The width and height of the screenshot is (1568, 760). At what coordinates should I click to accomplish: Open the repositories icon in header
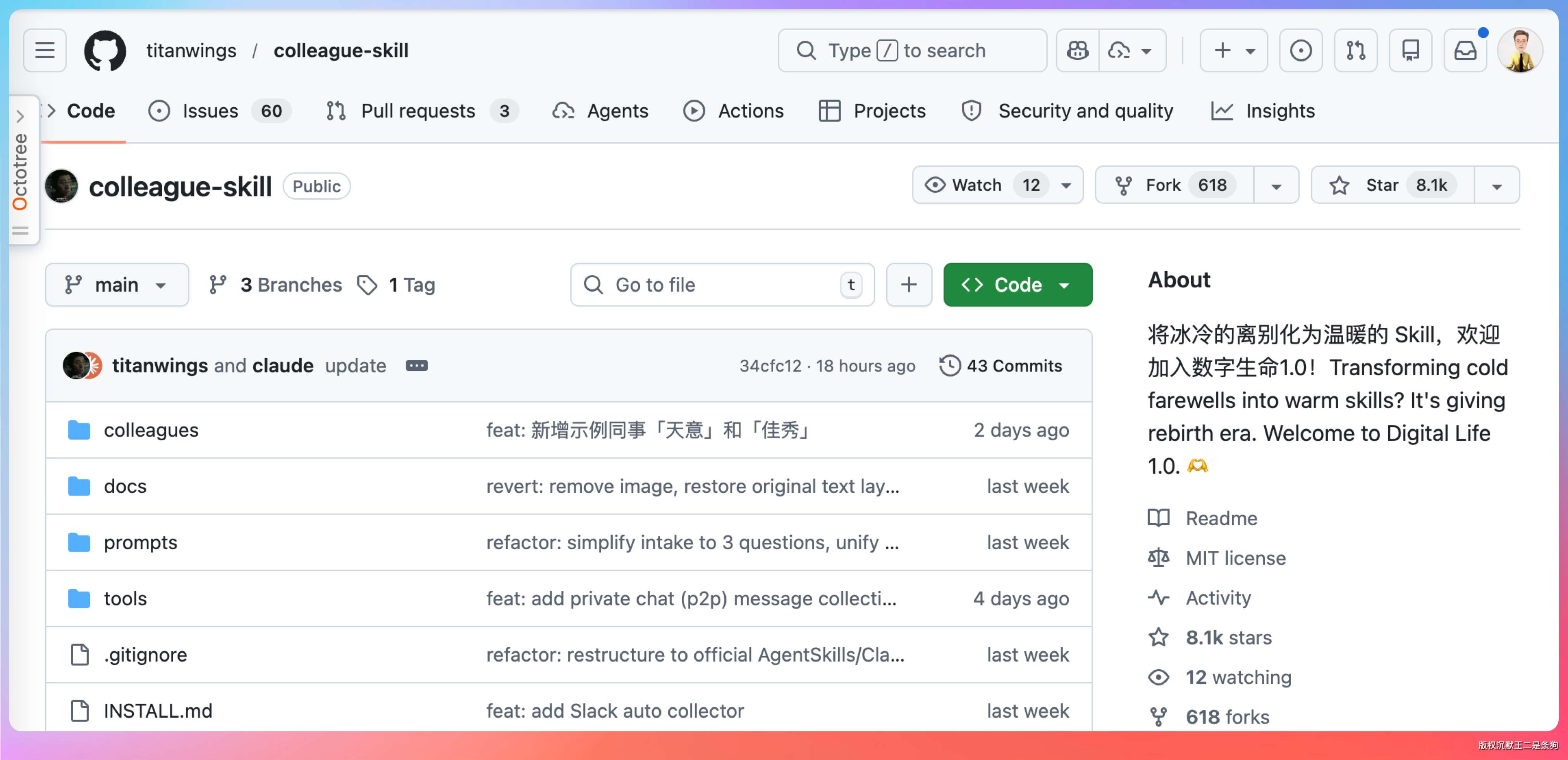click(1410, 50)
